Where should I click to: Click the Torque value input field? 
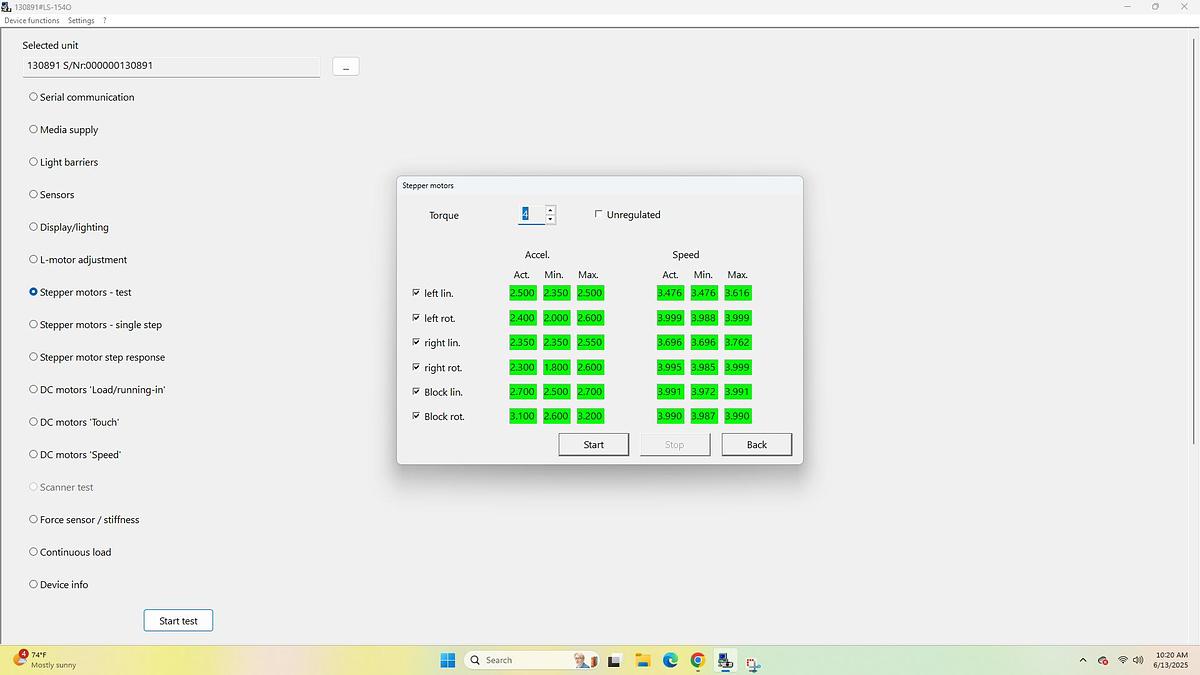[531, 215]
